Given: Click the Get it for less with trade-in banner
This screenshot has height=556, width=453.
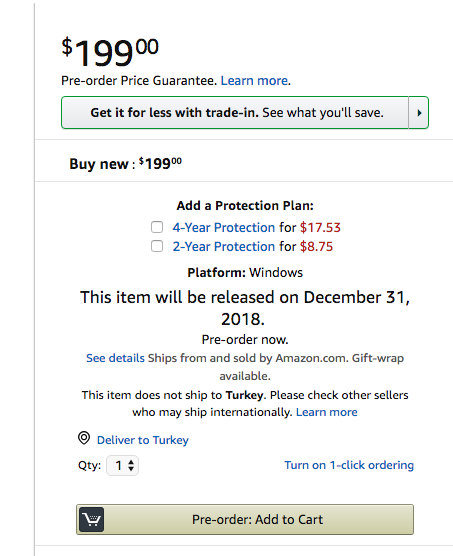Looking at the screenshot, I should pyautogui.click(x=235, y=113).
